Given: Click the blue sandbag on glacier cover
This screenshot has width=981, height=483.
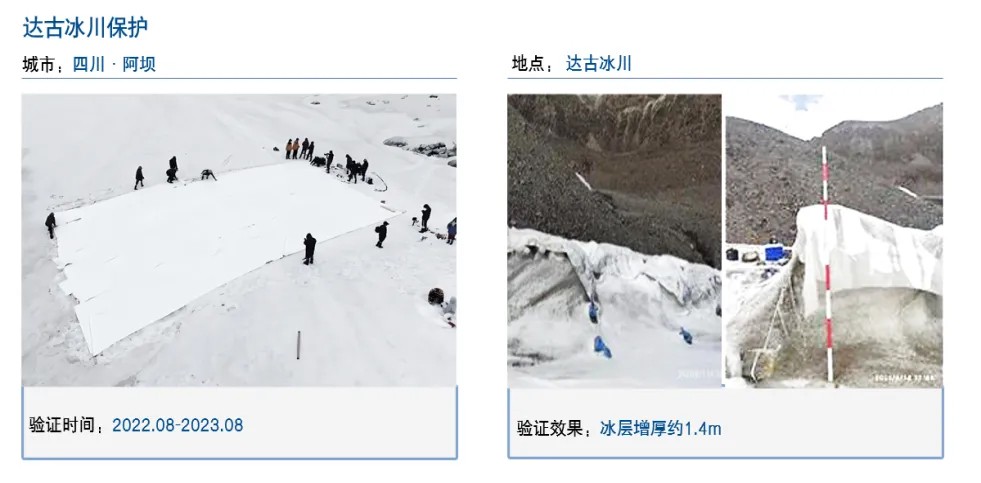Looking at the screenshot, I should [602, 347].
